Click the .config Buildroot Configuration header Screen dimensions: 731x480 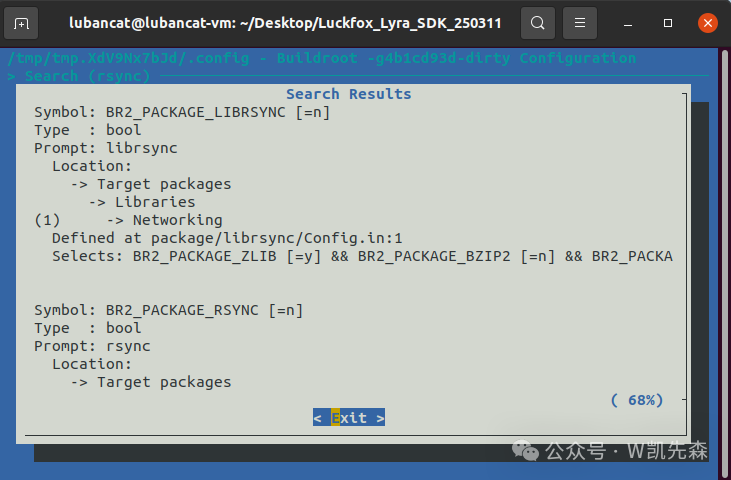pyautogui.click(x=320, y=58)
